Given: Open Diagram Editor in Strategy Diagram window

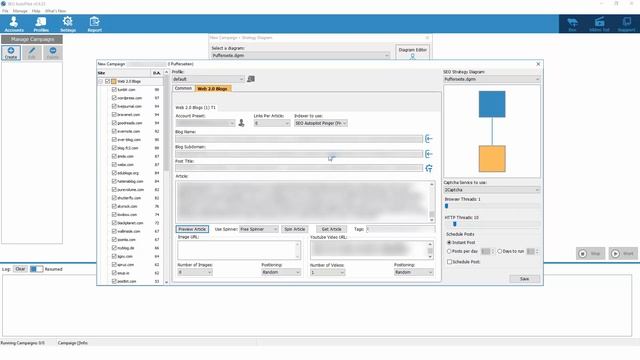Looking at the screenshot, I should 412,52.
